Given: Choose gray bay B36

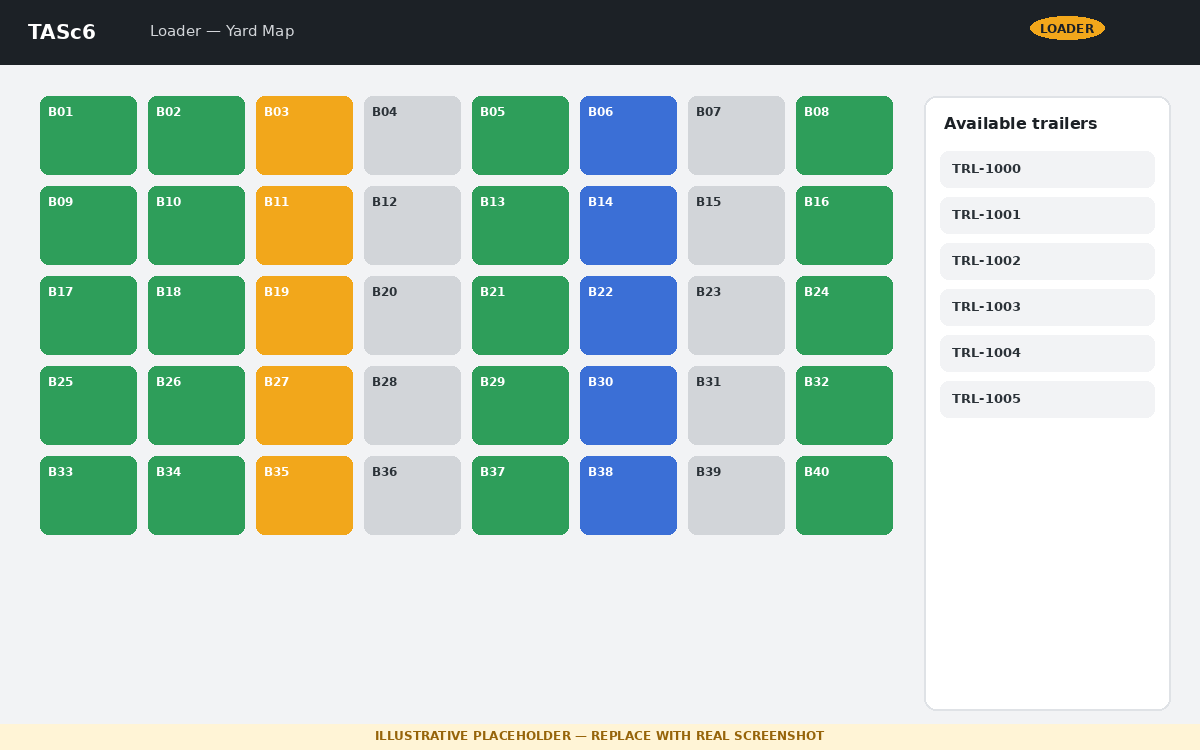Looking at the screenshot, I should pos(412,496).
